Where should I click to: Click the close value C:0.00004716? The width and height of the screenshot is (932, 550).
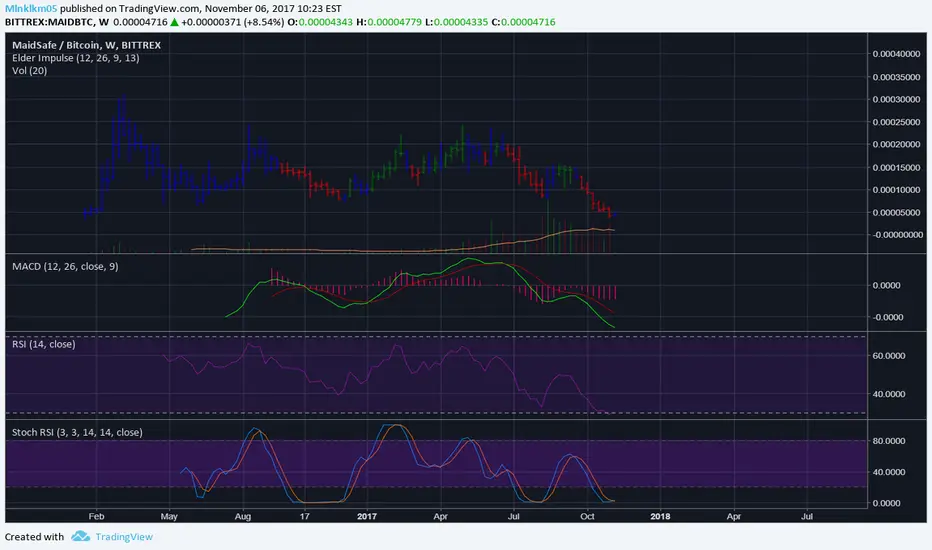[524, 22]
